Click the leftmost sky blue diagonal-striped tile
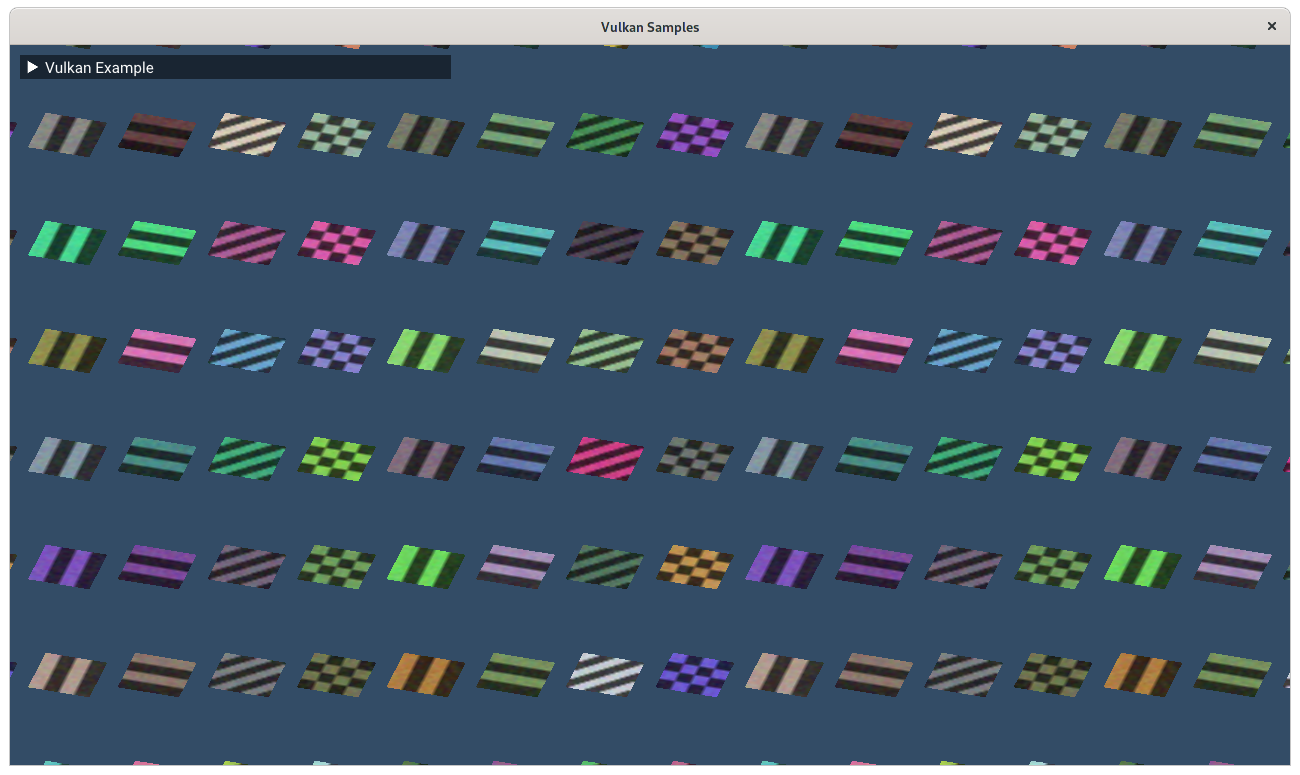1300x775 pixels. (246, 350)
